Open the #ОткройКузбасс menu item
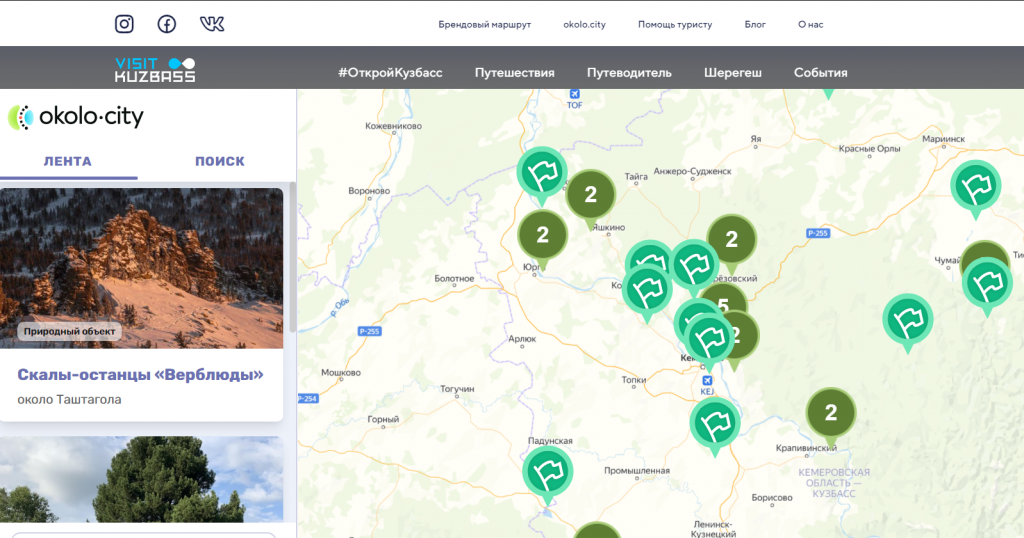 pos(390,72)
